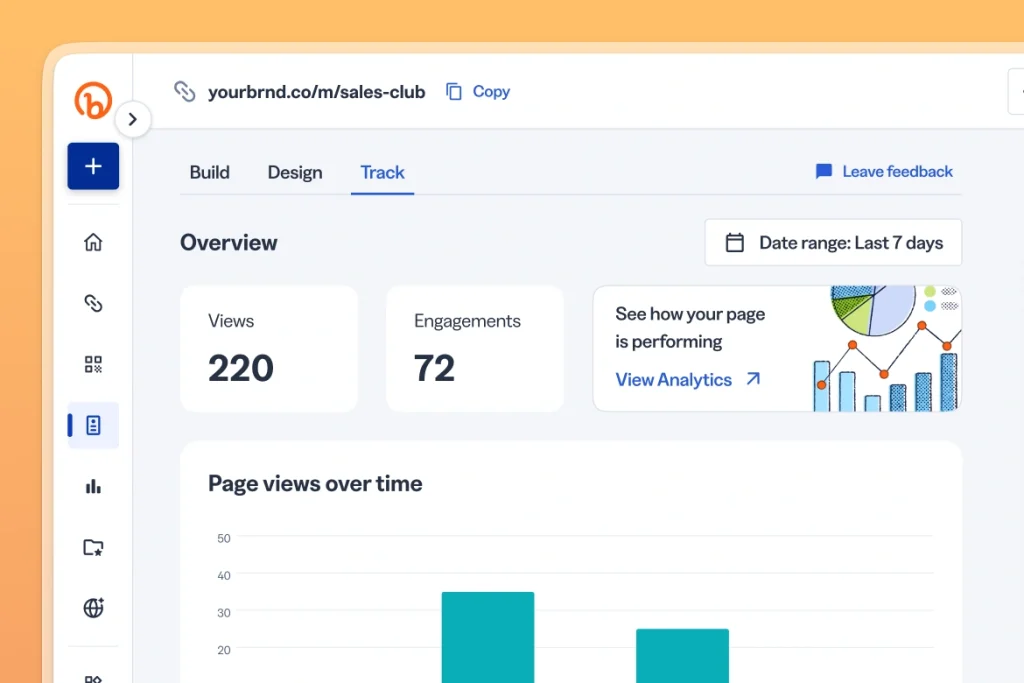This screenshot has height=683, width=1024.
Task: Copy the page link
Action: 478,91
